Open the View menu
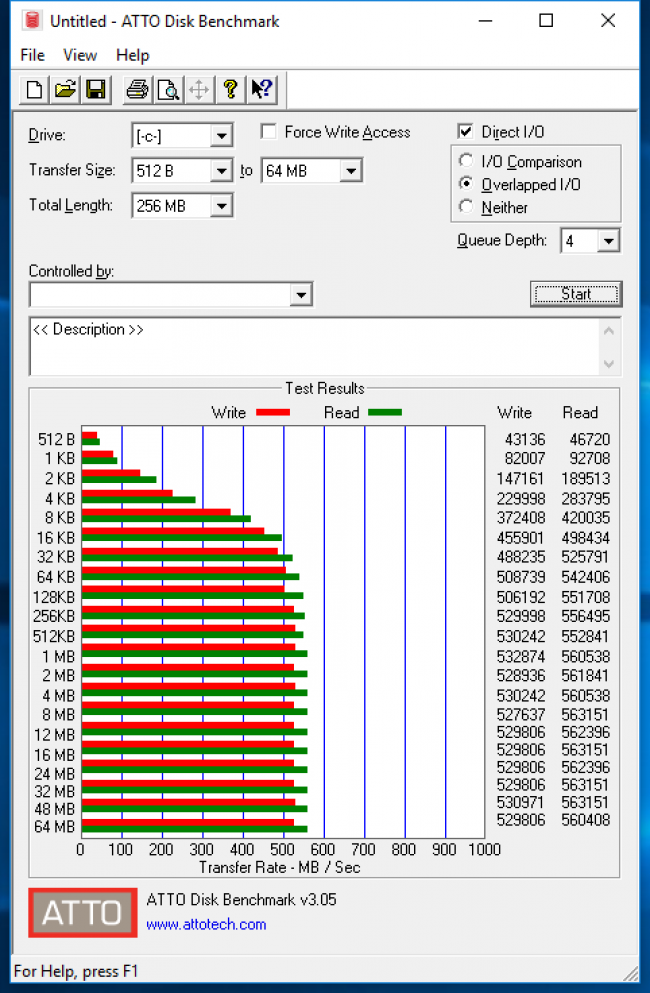 [80, 55]
